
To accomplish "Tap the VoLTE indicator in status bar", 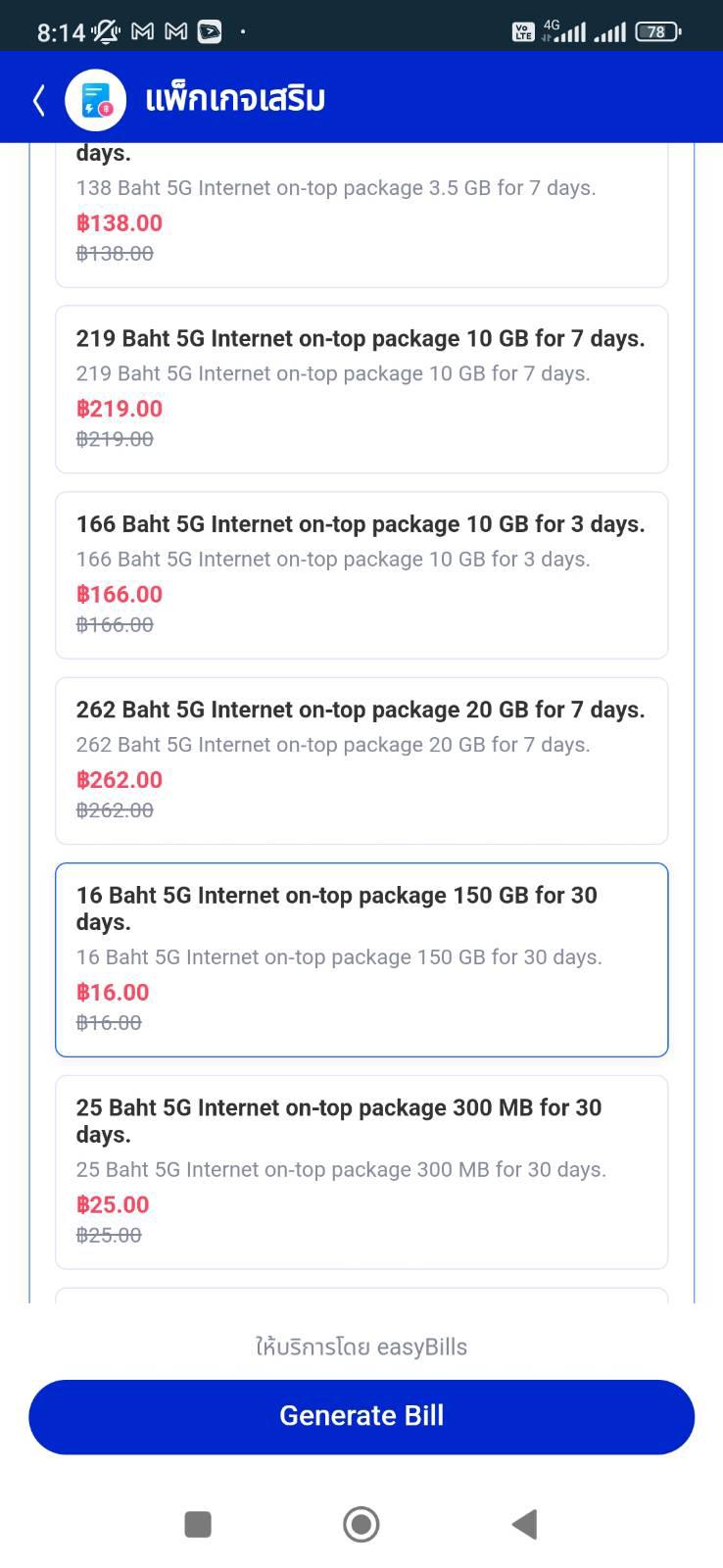I will pyautogui.click(x=523, y=31).
